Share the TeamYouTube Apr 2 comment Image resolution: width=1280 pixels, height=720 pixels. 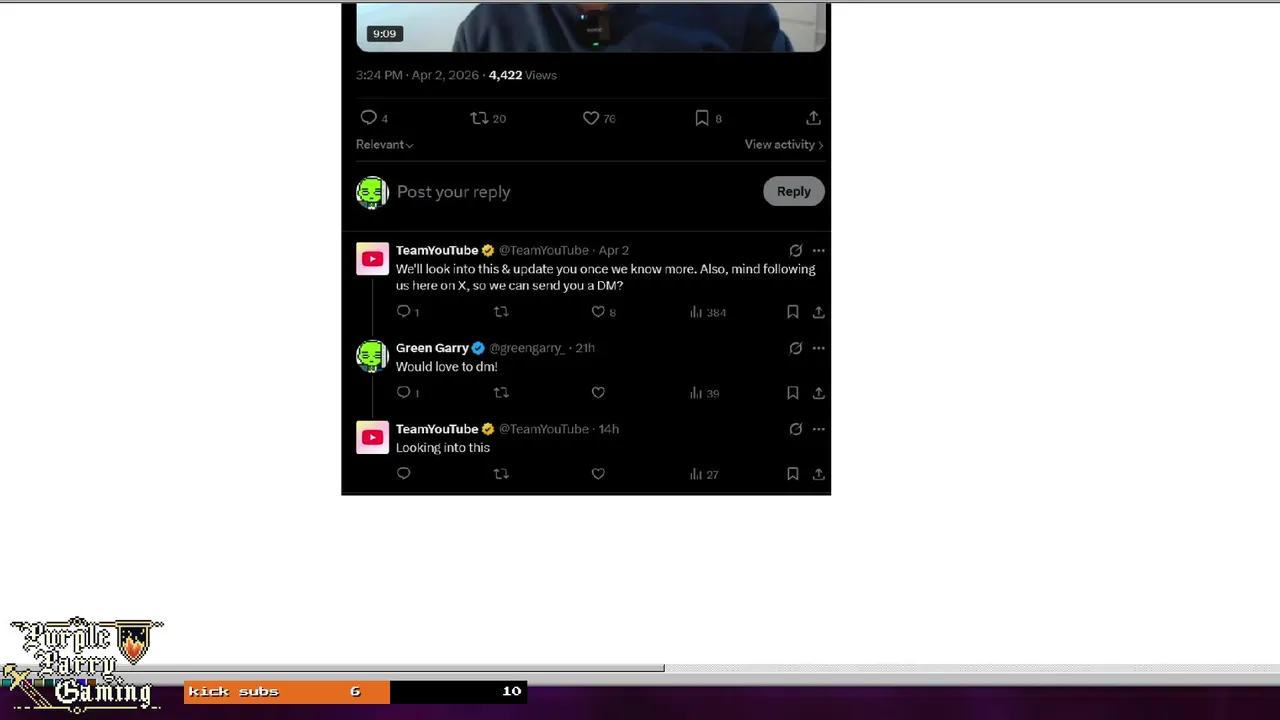tap(818, 312)
